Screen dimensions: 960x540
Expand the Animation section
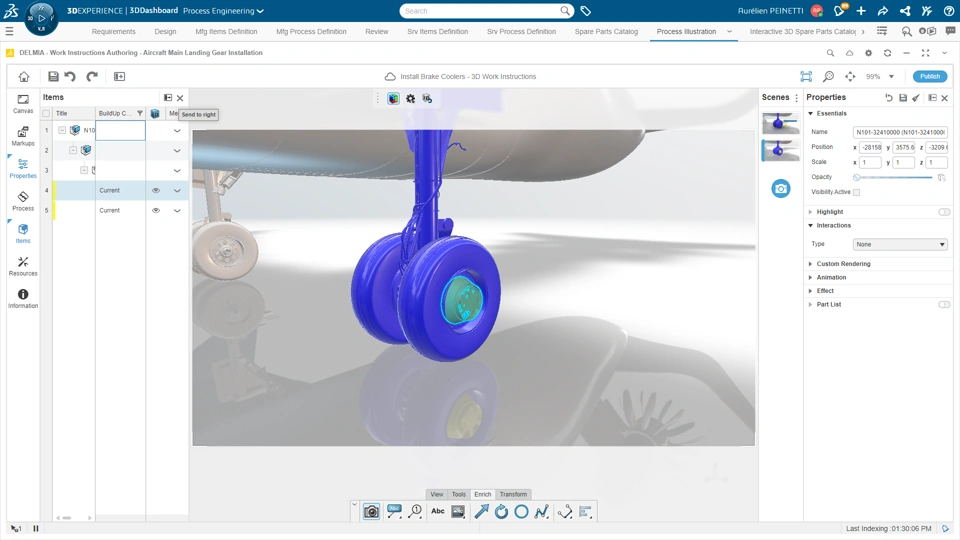coord(831,277)
